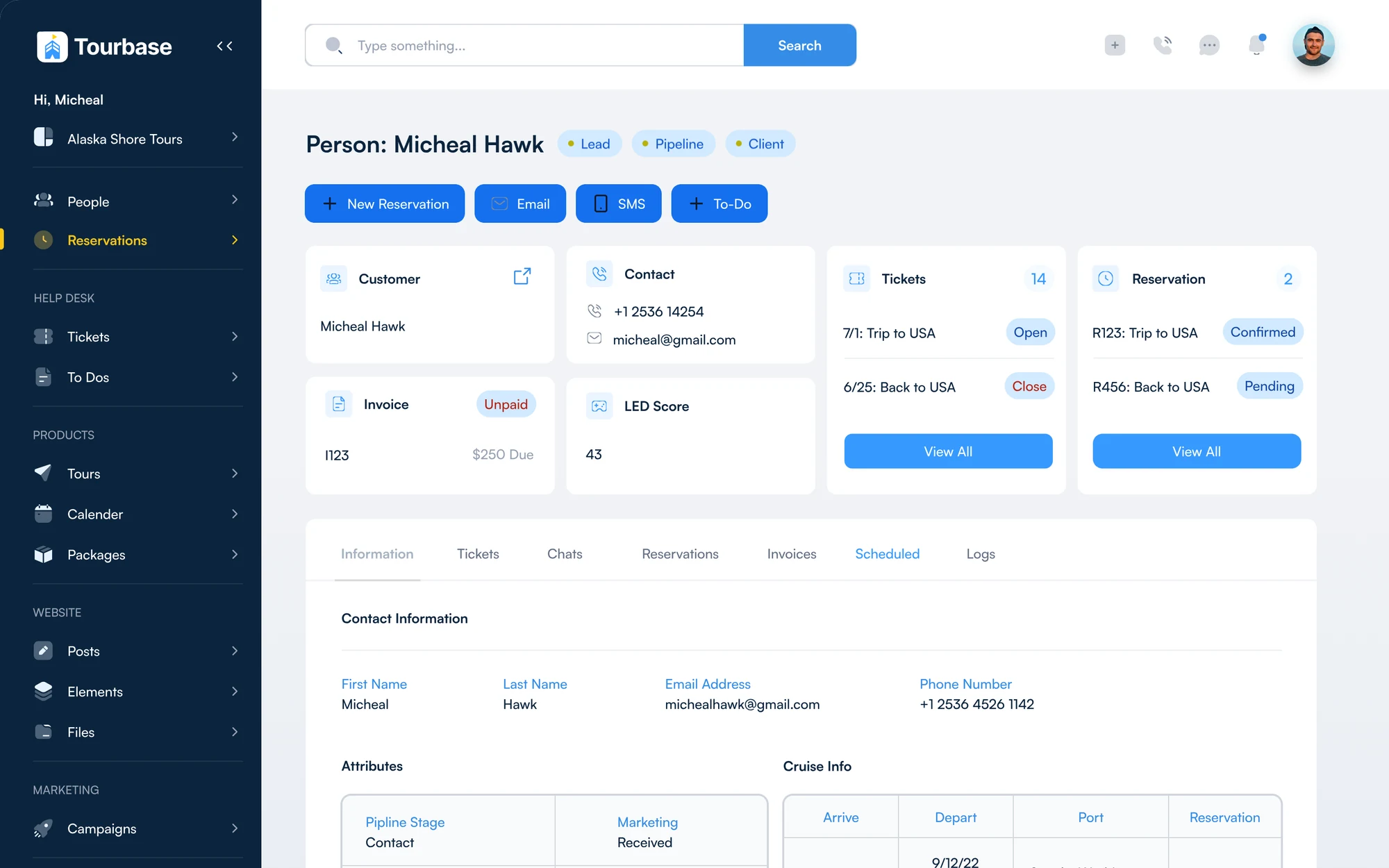Expand the To Dos chevron
Screen dimensions: 1389x868
[x=235, y=377]
